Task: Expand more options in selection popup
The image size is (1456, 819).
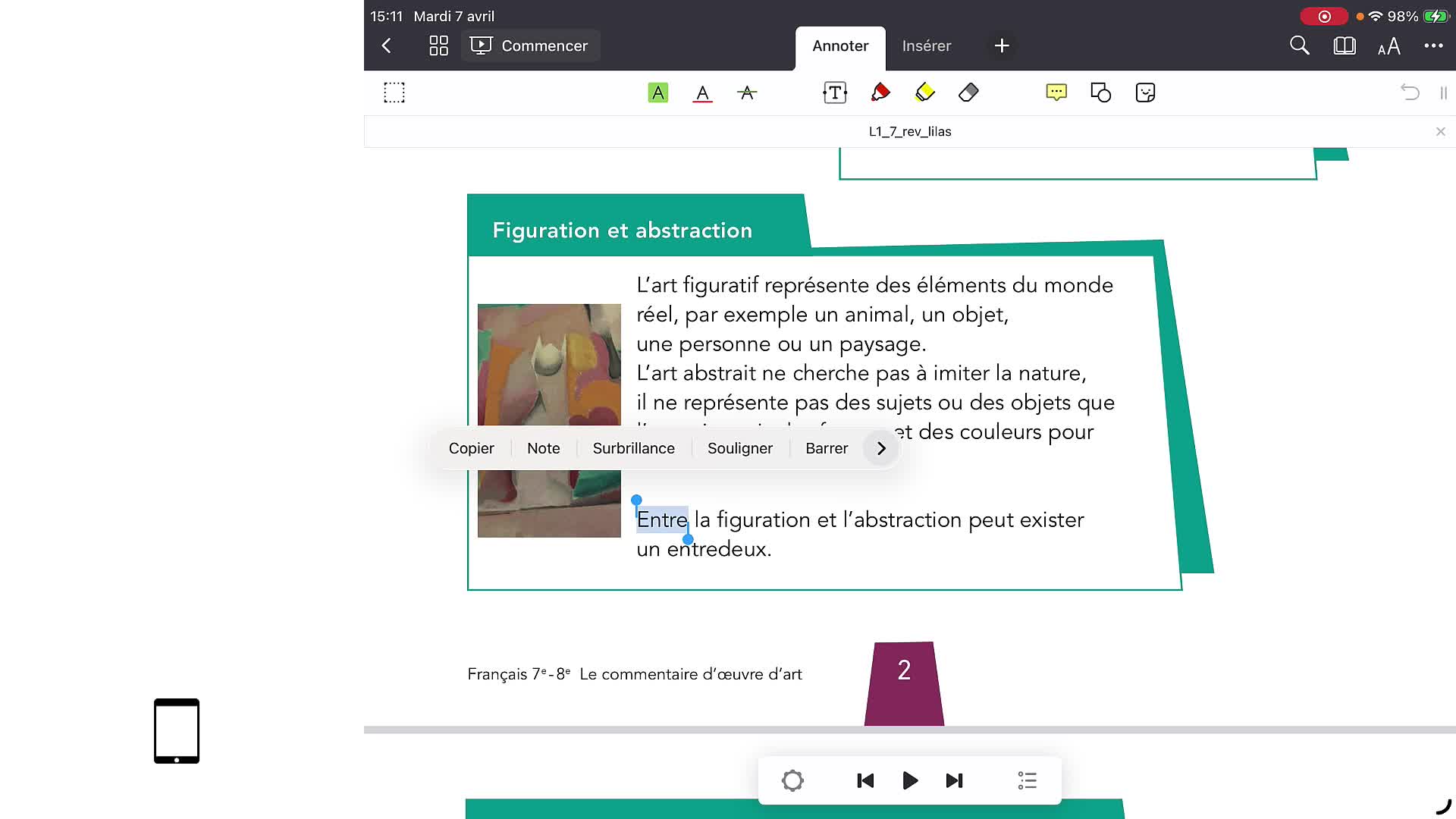Action: (881, 448)
